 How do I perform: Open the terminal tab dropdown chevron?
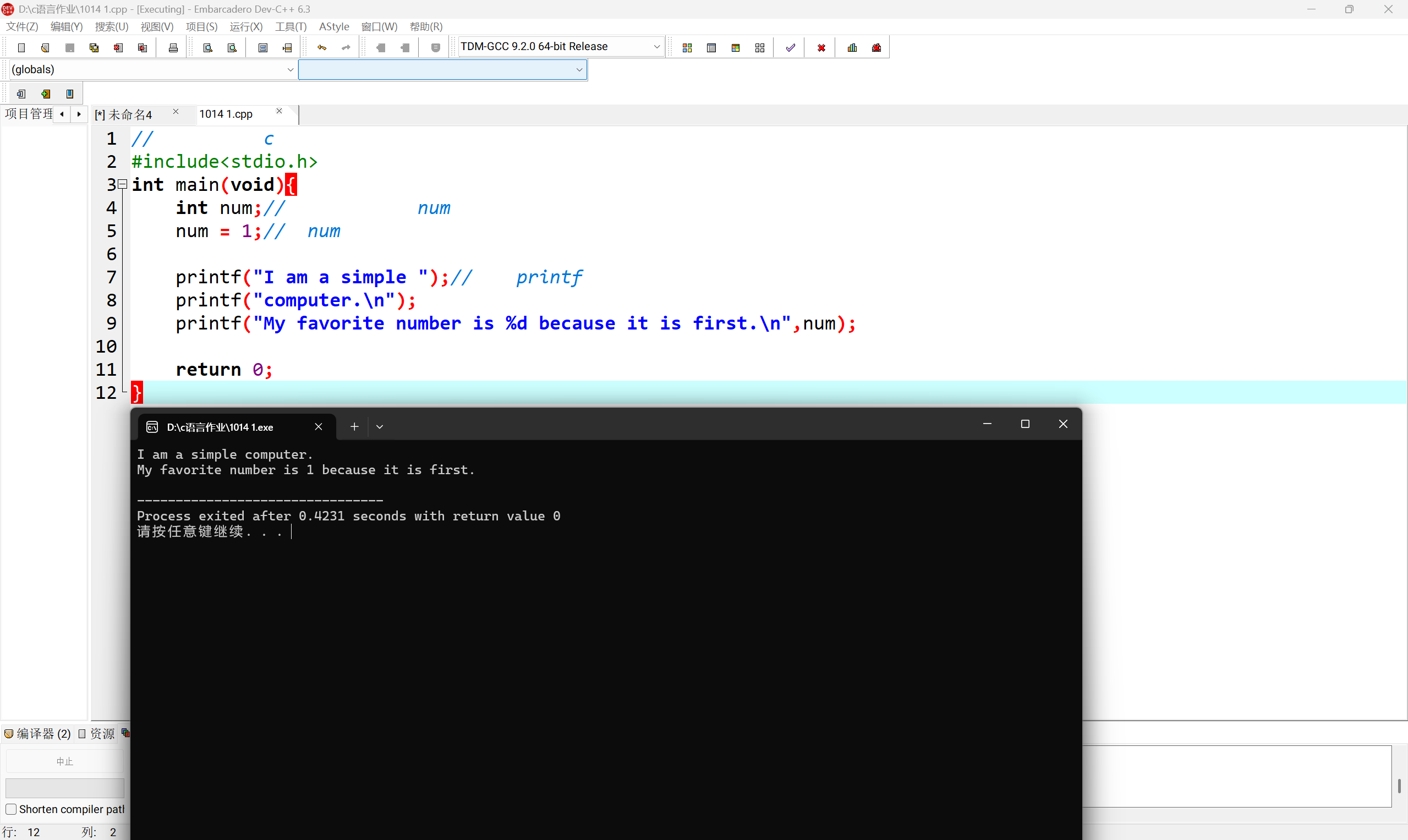(x=380, y=427)
